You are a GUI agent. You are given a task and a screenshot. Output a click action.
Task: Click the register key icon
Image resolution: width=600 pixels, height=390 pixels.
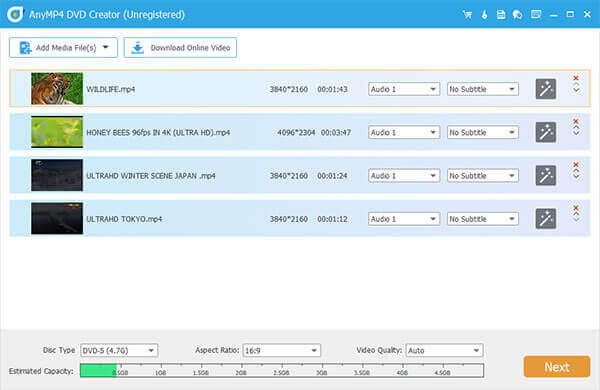tap(484, 15)
